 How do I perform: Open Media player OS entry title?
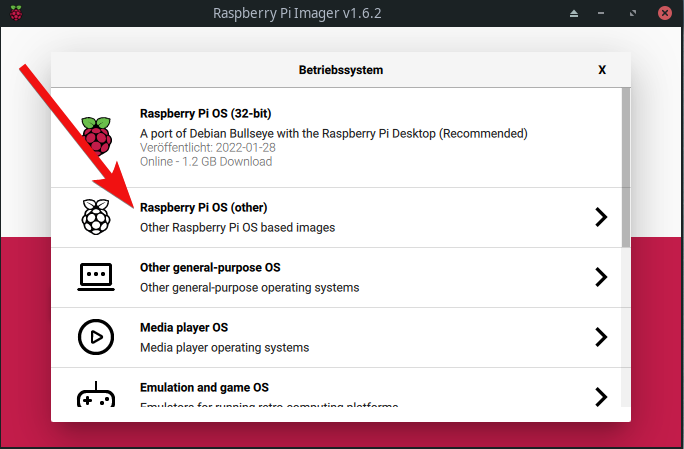coord(184,327)
